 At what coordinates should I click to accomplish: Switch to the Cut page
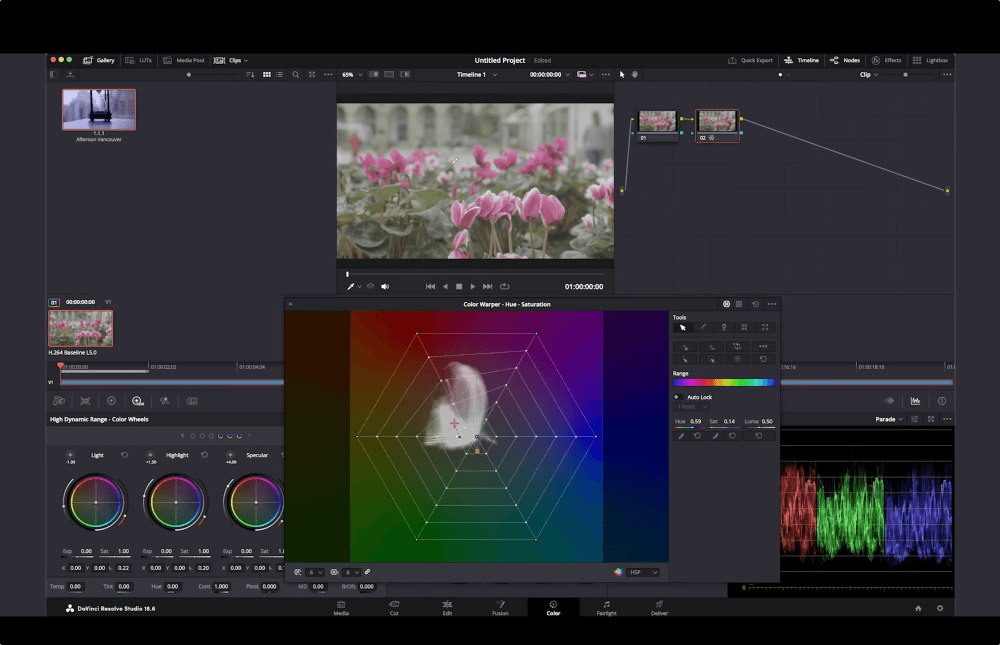pos(394,608)
